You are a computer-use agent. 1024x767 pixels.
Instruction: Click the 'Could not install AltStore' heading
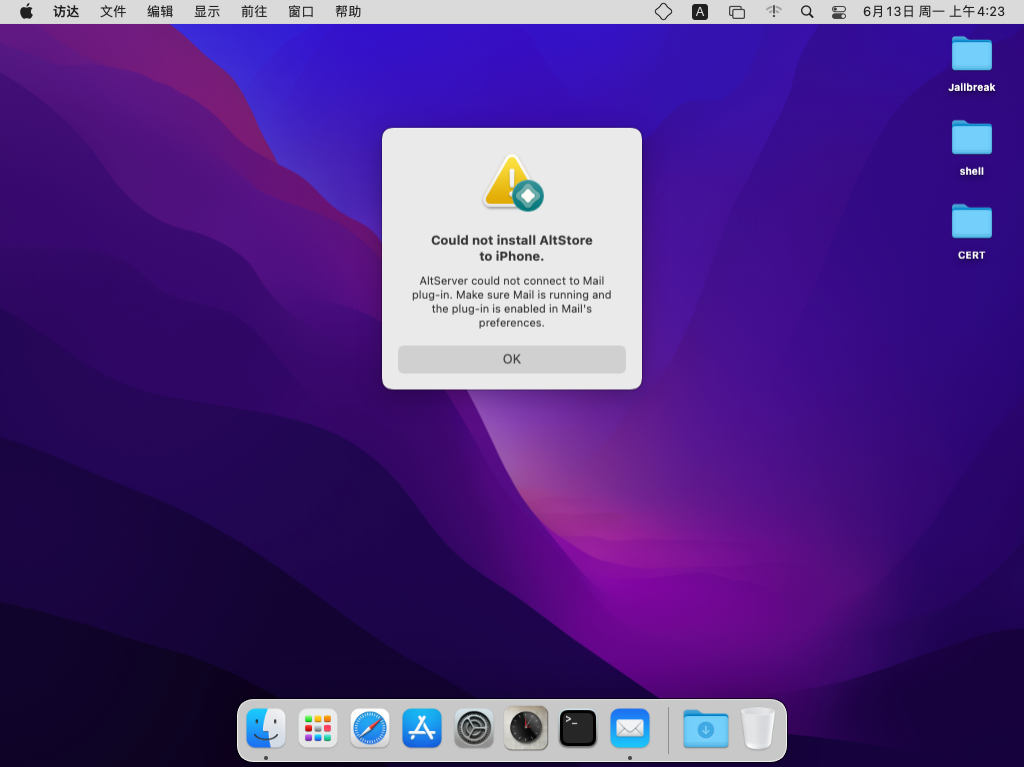pyautogui.click(x=511, y=248)
